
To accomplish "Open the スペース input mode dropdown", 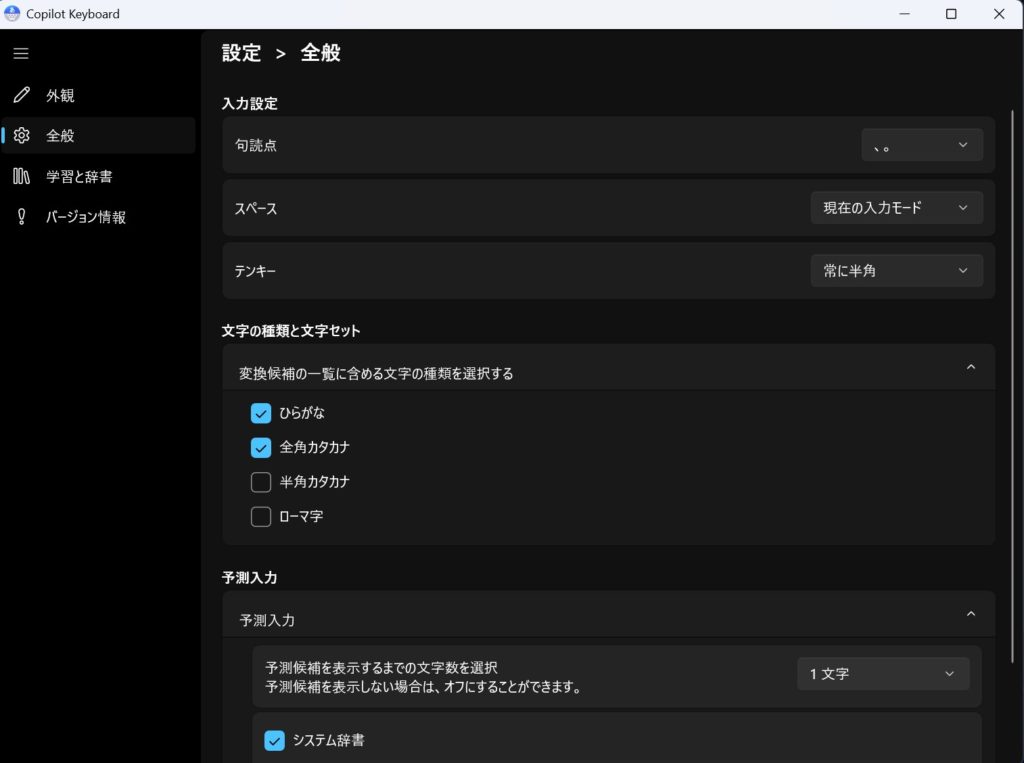I will click(x=896, y=207).
